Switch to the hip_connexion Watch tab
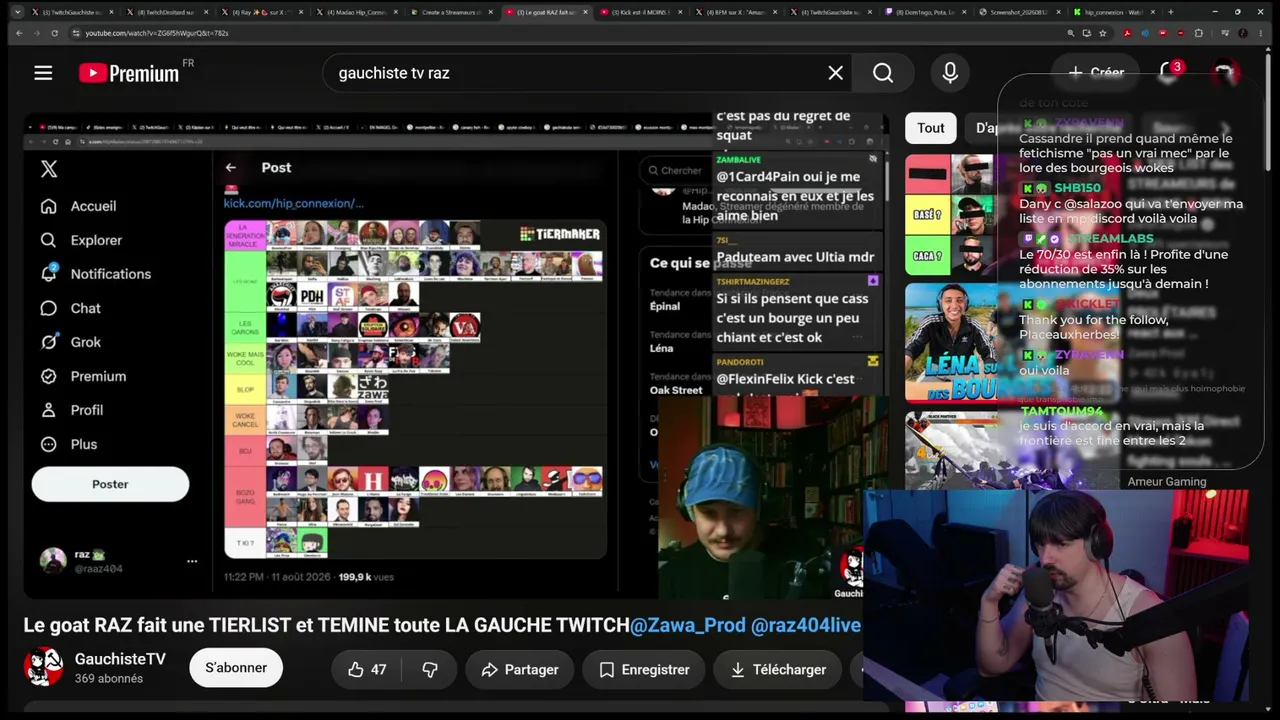This screenshot has width=1280, height=720. point(1113,12)
